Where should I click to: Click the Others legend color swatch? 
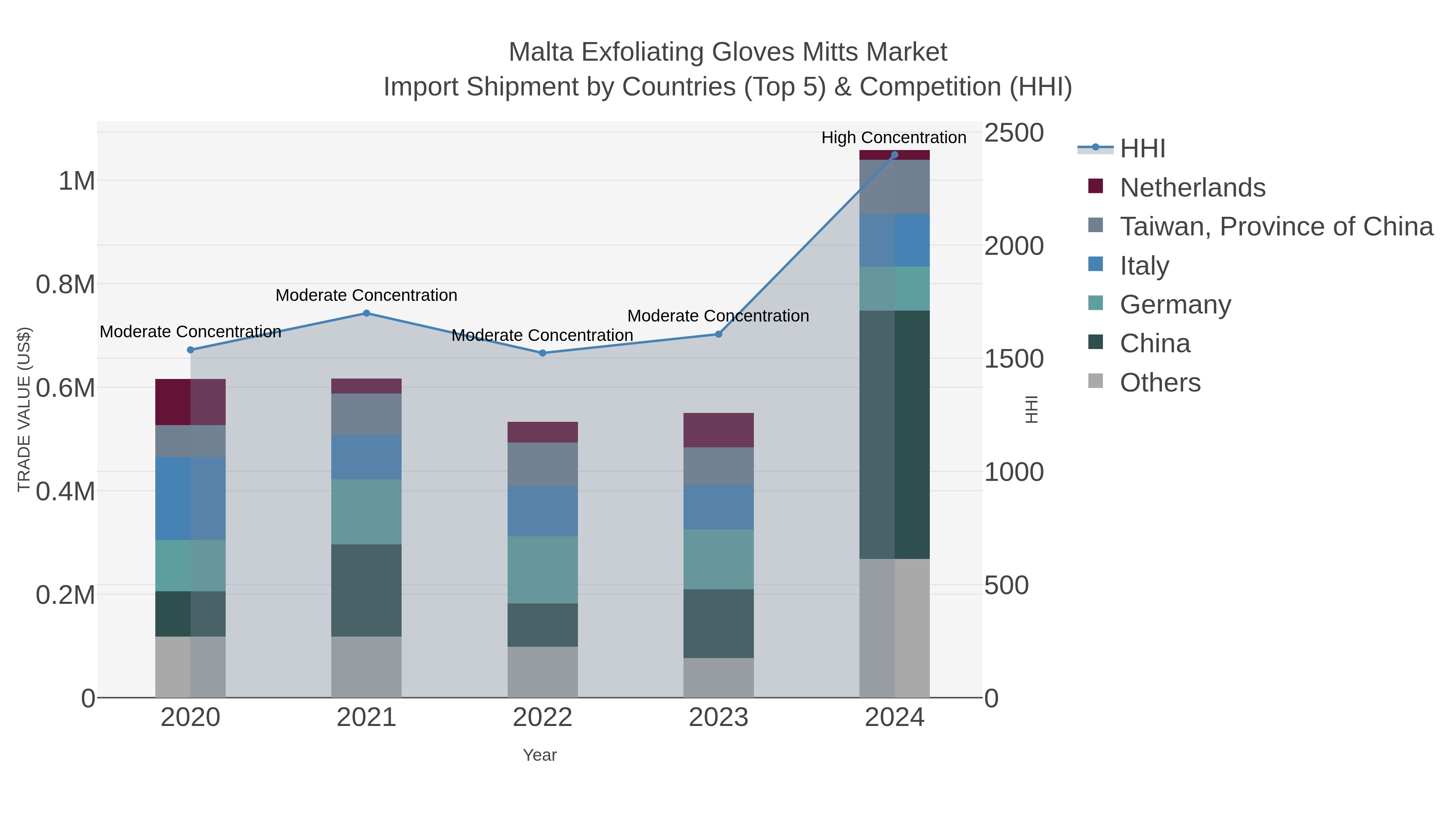[x=1095, y=381]
